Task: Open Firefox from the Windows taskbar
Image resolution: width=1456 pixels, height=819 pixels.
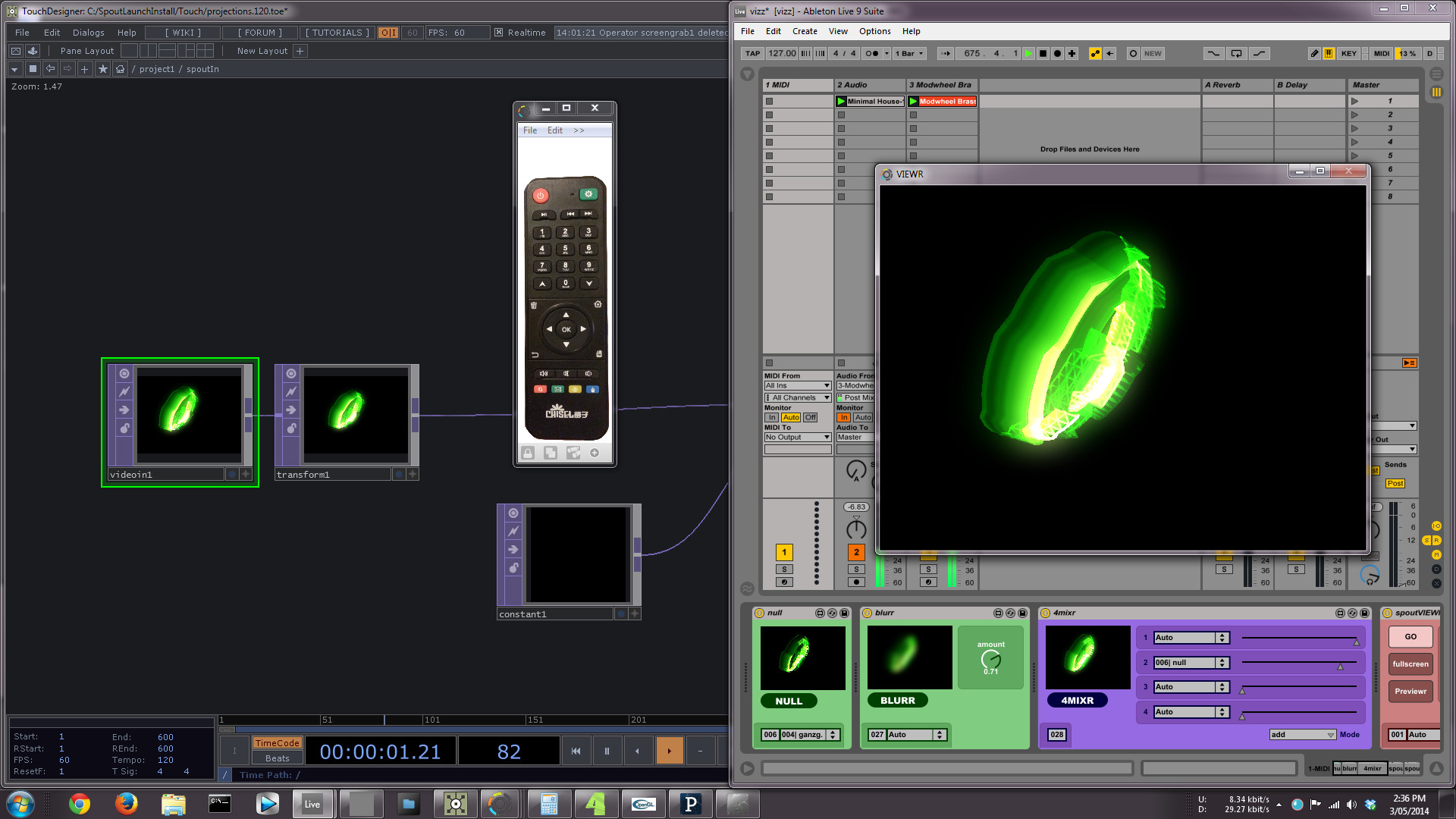Action: click(x=126, y=804)
